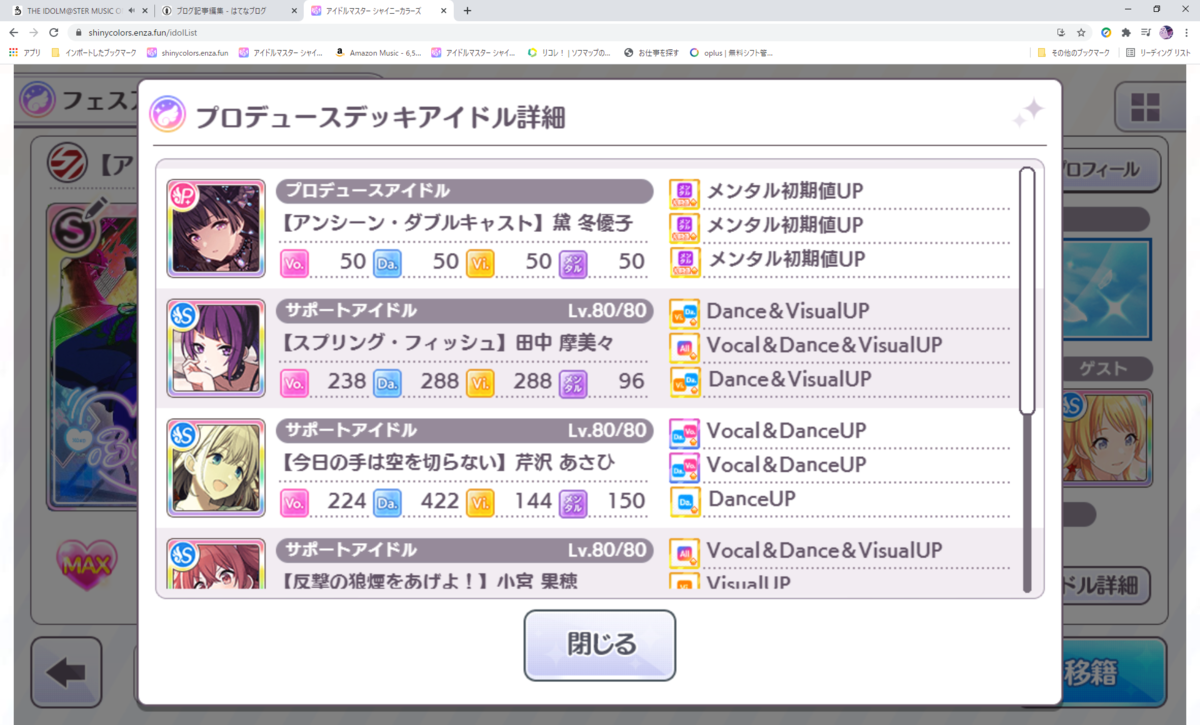Go back with browser back arrow
The width and height of the screenshot is (1200, 725).
13,32
